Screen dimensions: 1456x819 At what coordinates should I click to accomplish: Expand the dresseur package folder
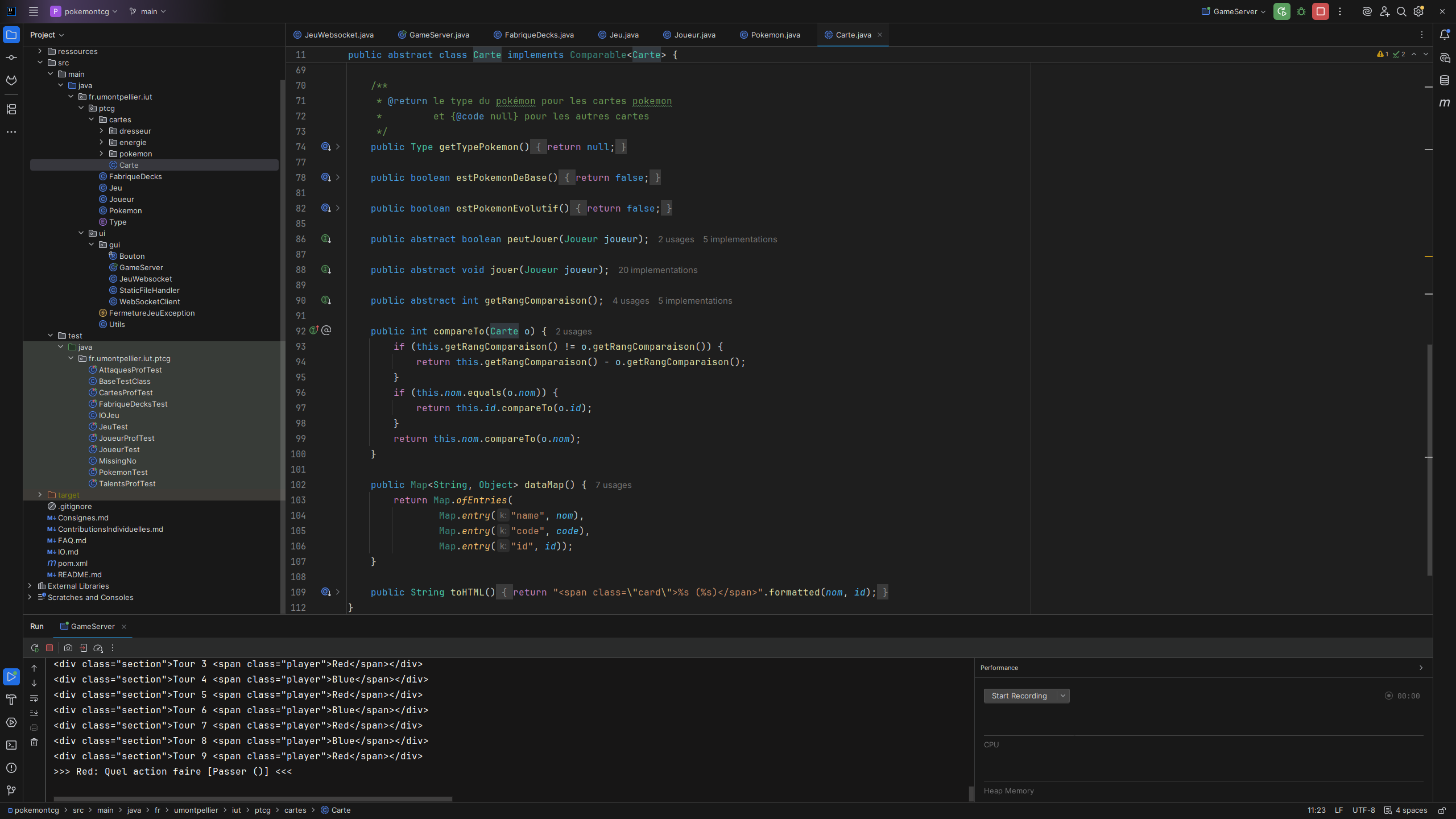(x=102, y=131)
